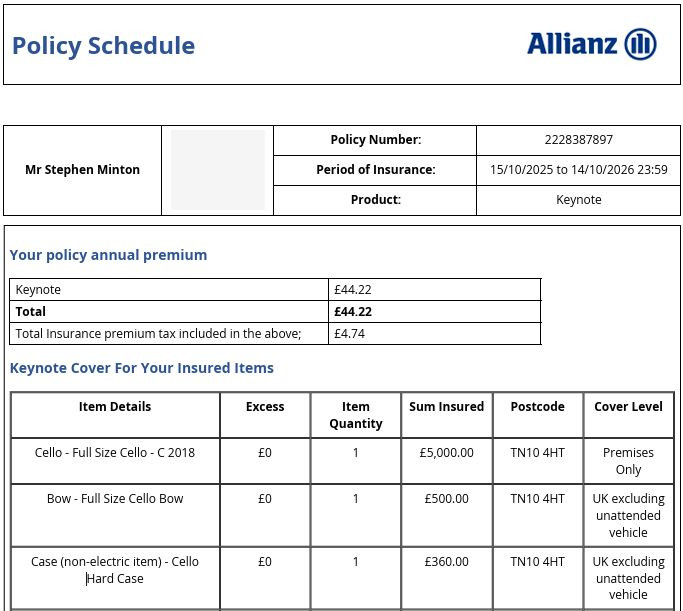
Task: Click the Keynote Cover For Your Insured Items heading
Action: click(x=142, y=368)
